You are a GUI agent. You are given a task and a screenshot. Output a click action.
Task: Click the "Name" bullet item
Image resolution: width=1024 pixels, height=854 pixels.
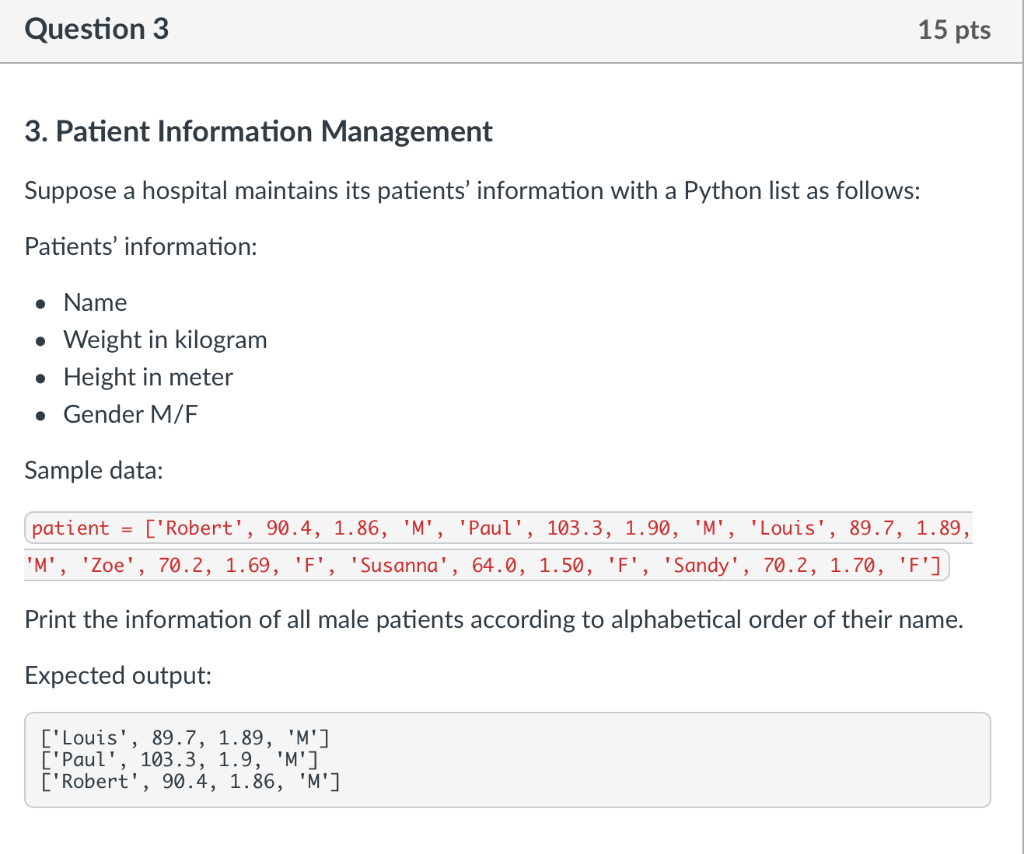pos(95,303)
